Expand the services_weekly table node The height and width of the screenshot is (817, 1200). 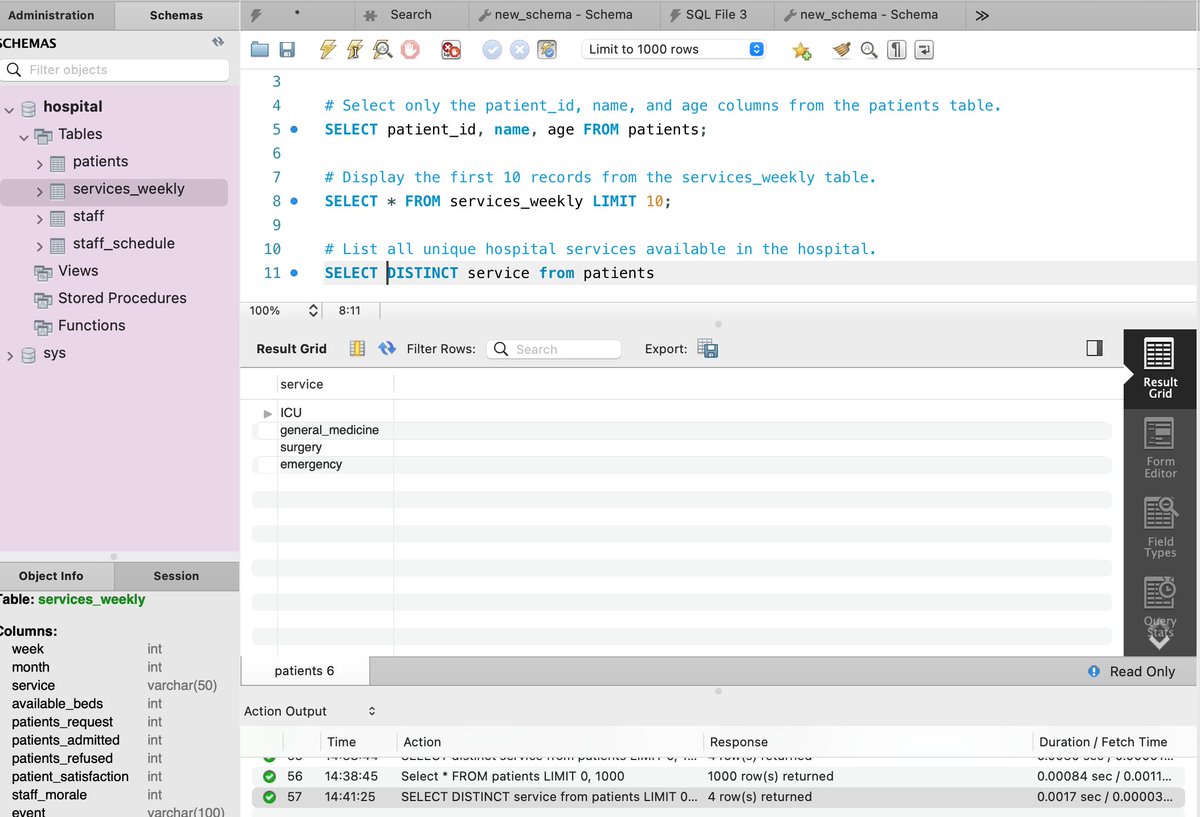coord(39,190)
